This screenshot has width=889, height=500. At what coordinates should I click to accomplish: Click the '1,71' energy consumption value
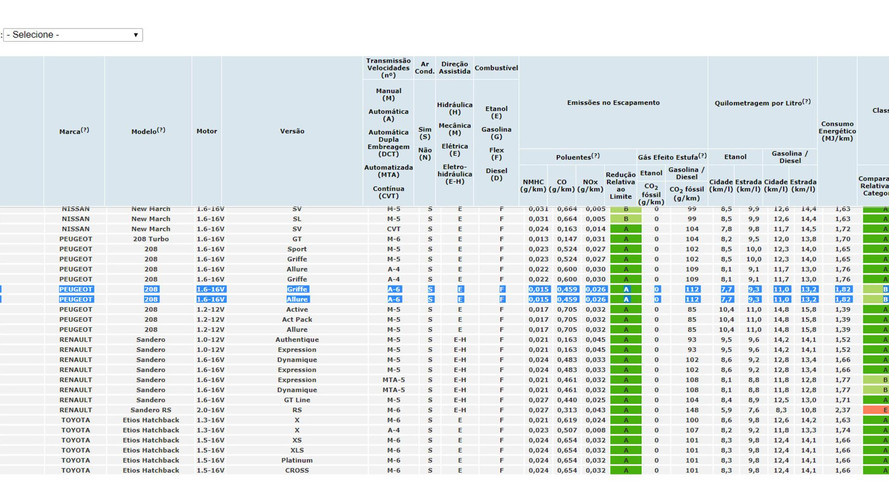pyautogui.click(x=843, y=400)
